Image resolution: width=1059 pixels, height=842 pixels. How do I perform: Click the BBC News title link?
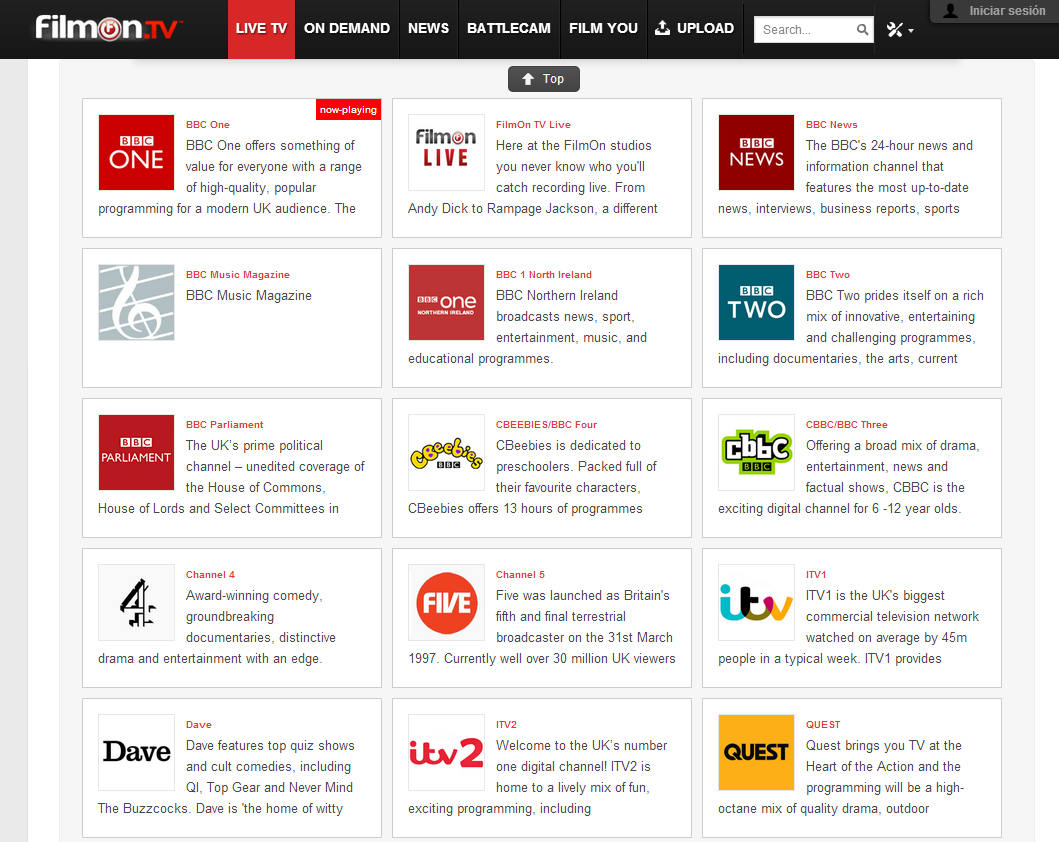831,125
